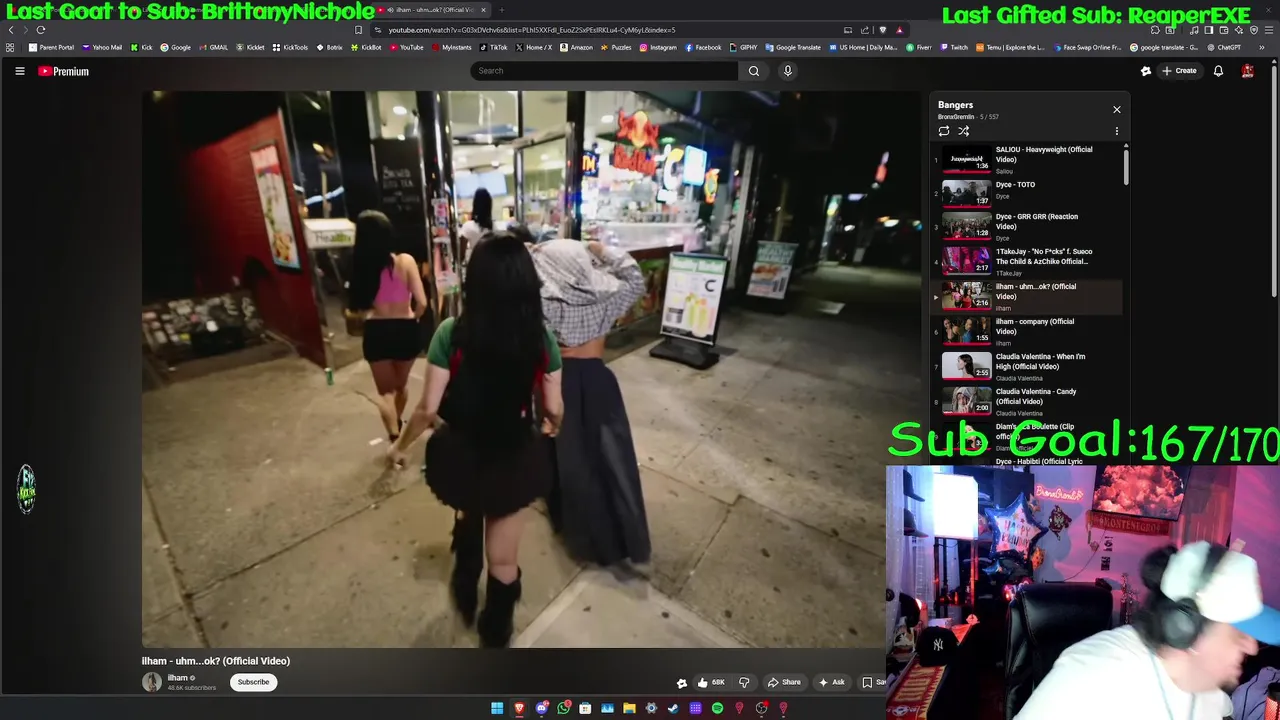Viewport: 1280px width, 720px height.
Task: Click into the YouTube search field
Action: click(x=604, y=71)
